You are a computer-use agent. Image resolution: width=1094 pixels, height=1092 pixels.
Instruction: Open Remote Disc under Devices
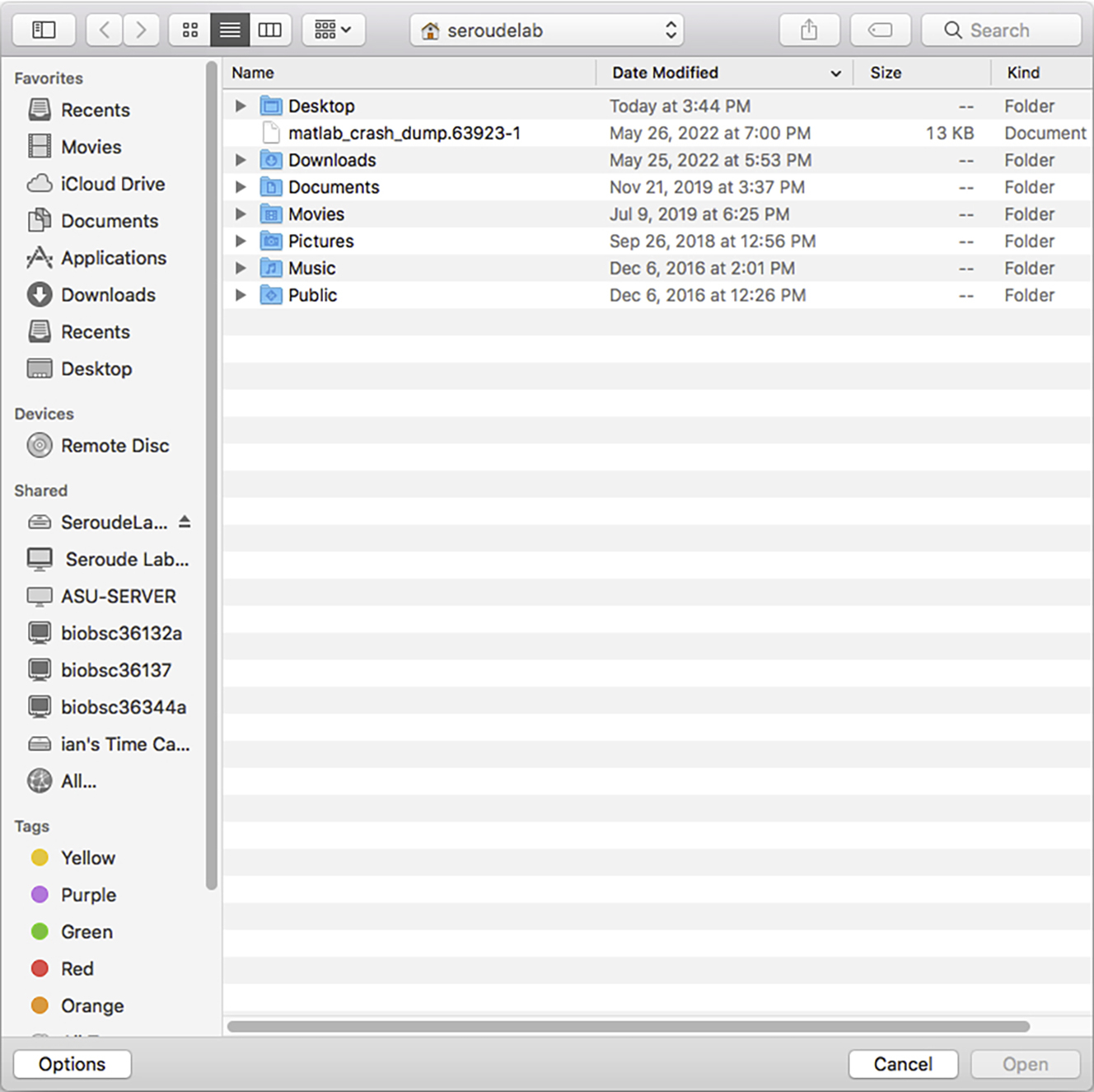[x=115, y=446]
